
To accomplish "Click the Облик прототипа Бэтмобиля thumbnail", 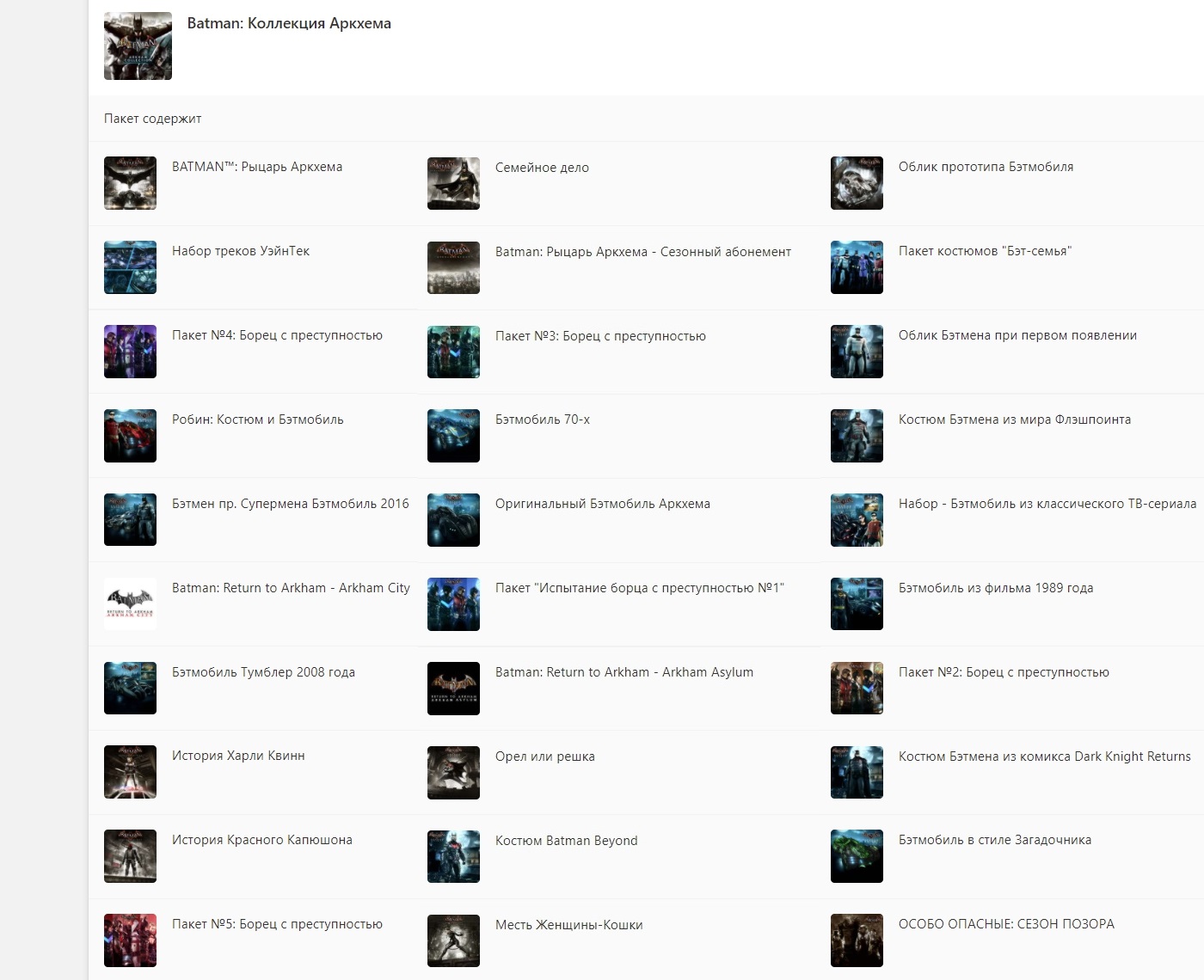I will coord(857,183).
